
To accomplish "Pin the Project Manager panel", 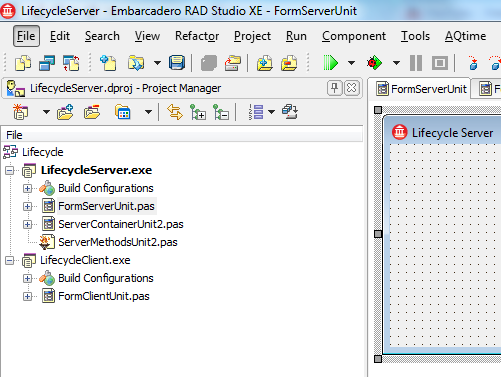I will tap(335, 88).
